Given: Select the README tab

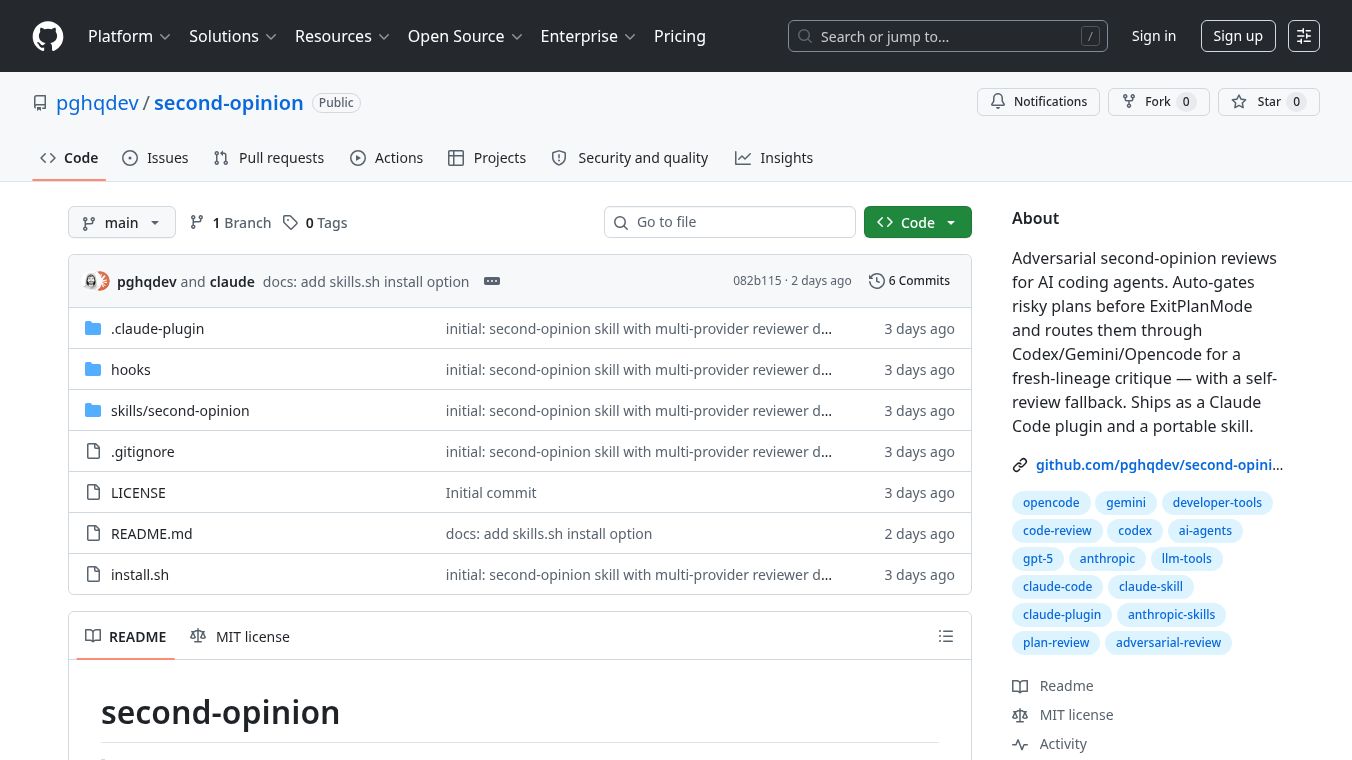Looking at the screenshot, I should 126,637.
